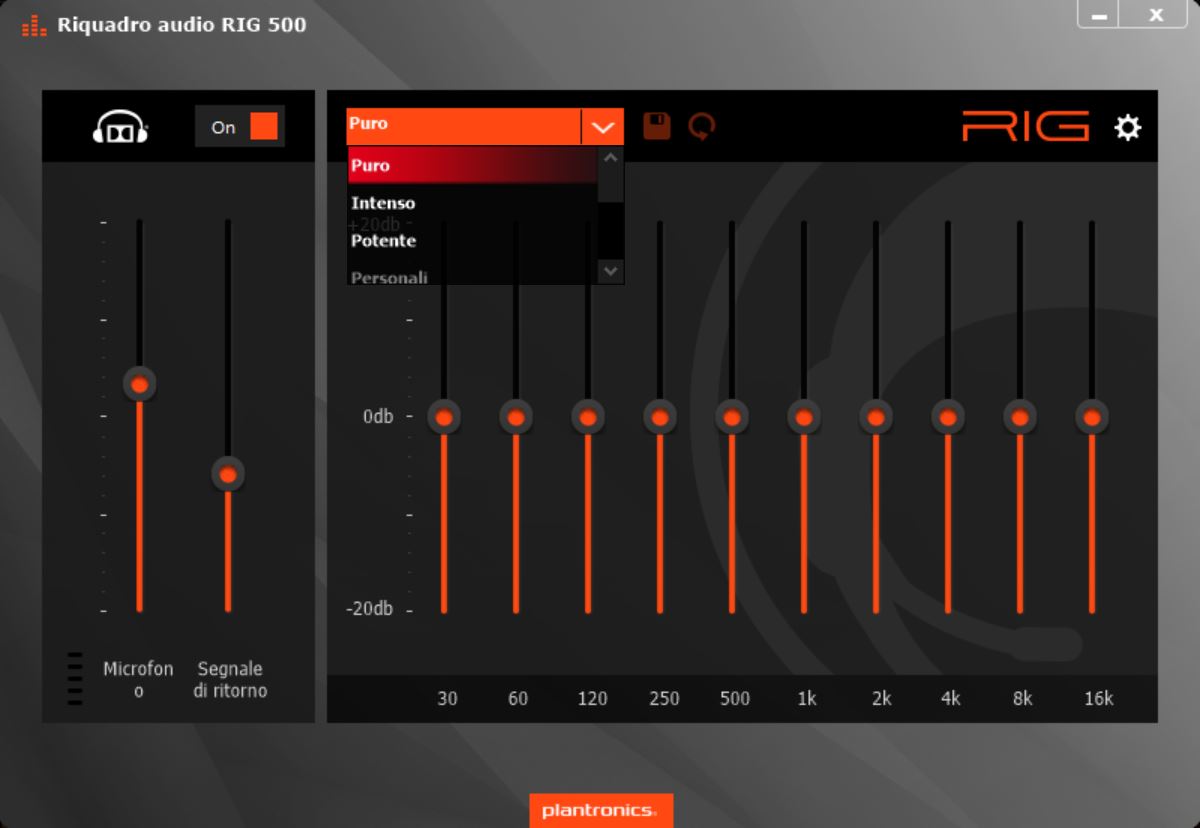The height and width of the screenshot is (828, 1200).
Task: Click the 2k band slider knob
Action: tap(876, 417)
